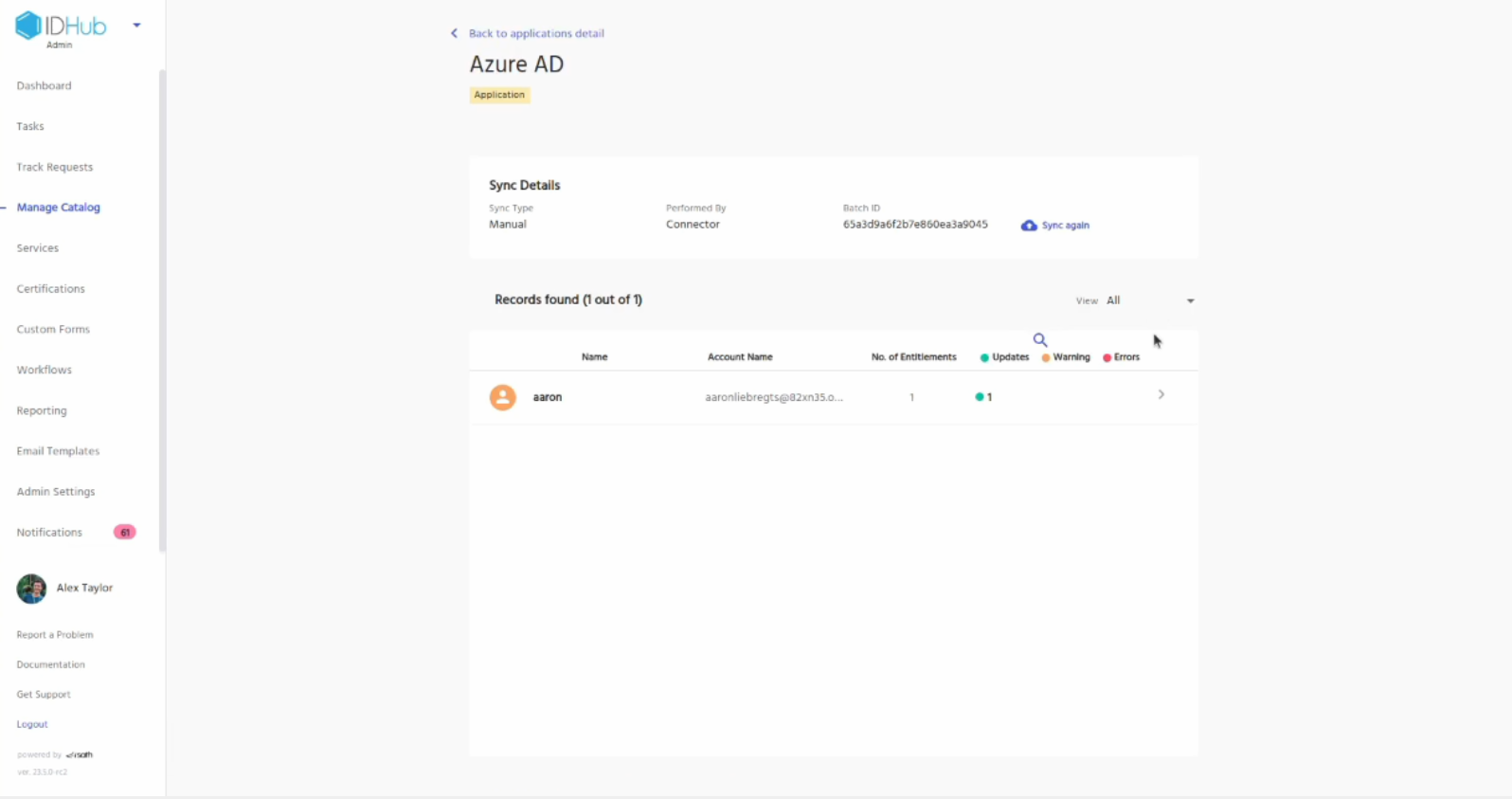Image resolution: width=1512 pixels, height=799 pixels.
Task: Open the Certifications sidebar item
Action: [x=50, y=289]
